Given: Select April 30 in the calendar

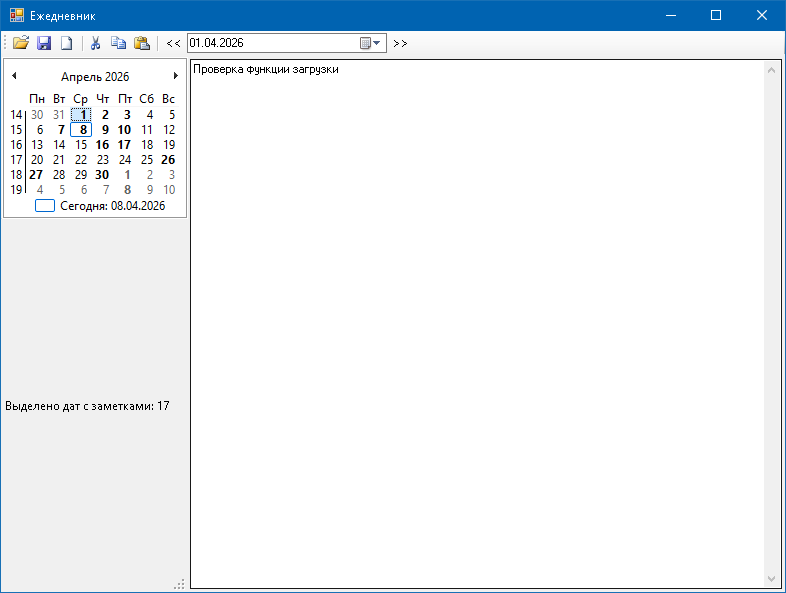Looking at the screenshot, I should [102, 175].
